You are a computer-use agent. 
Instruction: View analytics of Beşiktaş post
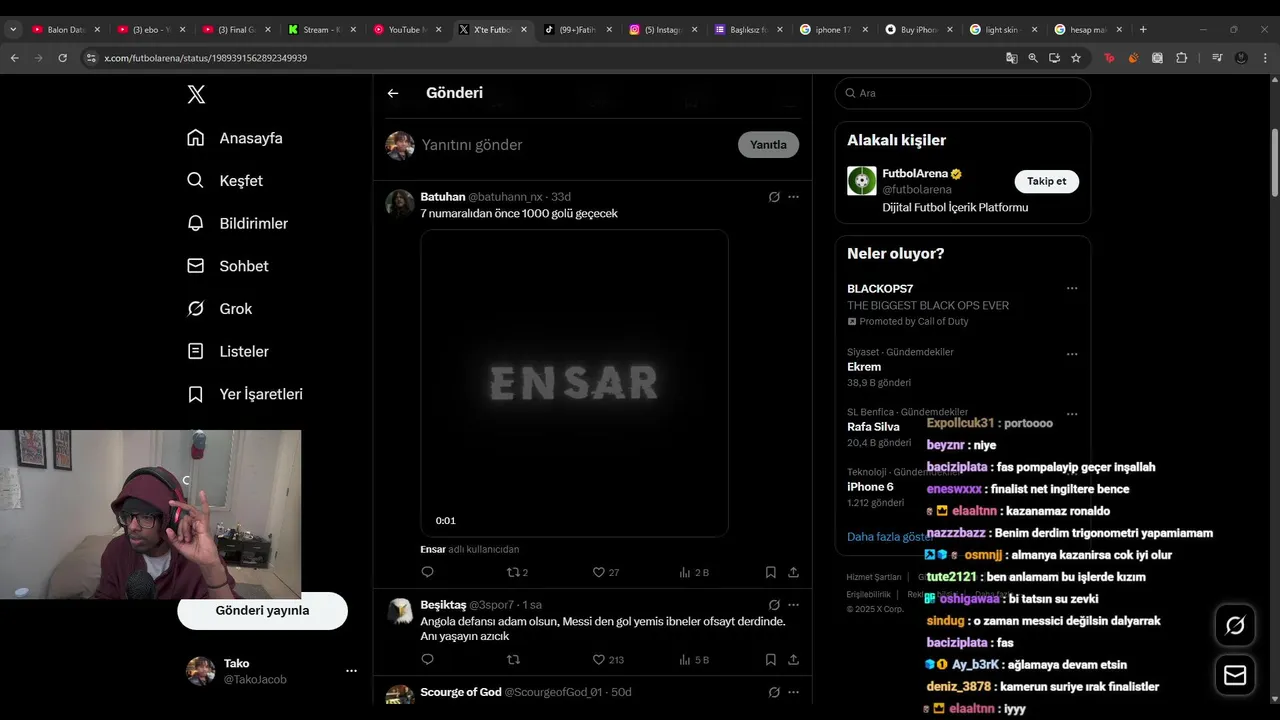pyautogui.click(x=694, y=659)
